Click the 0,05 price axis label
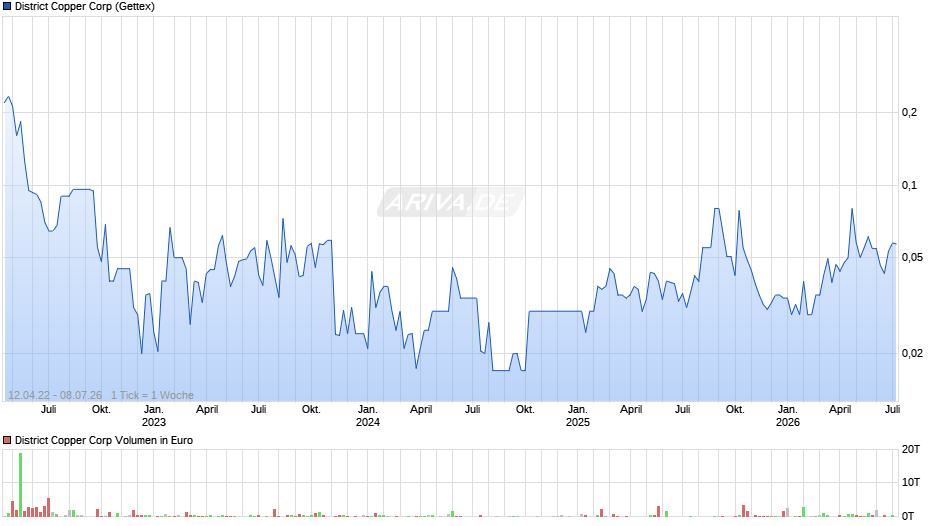This screenshot has width=940, height=526. point(912,257)
